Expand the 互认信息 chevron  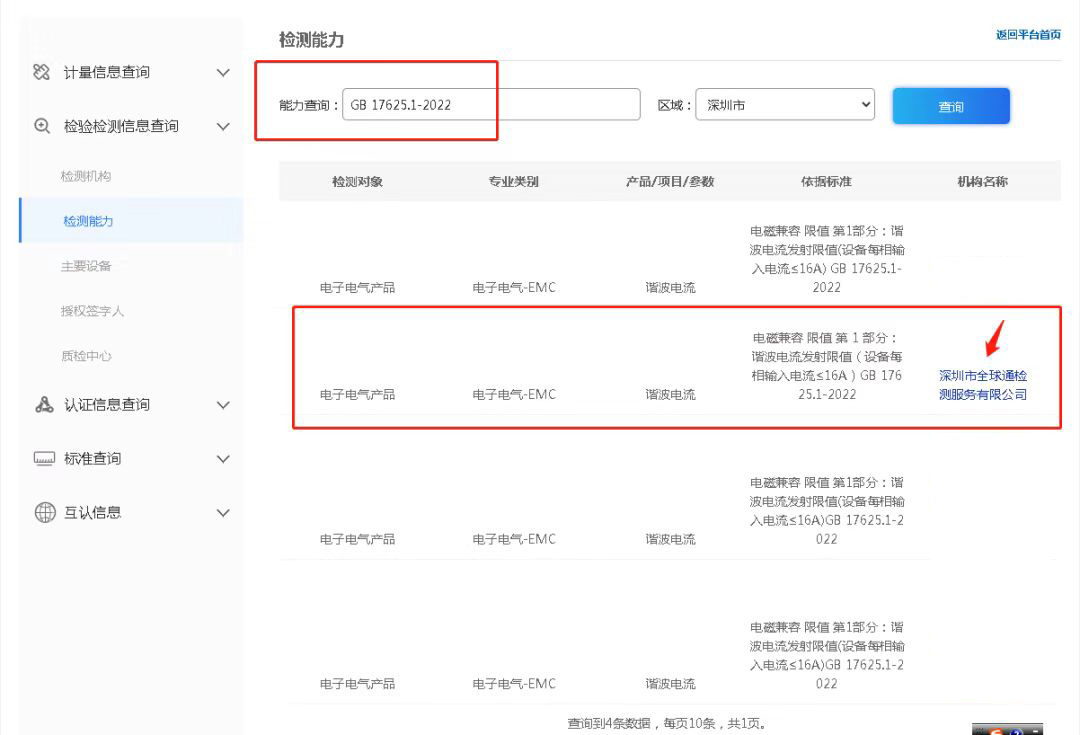click(223, 513)
